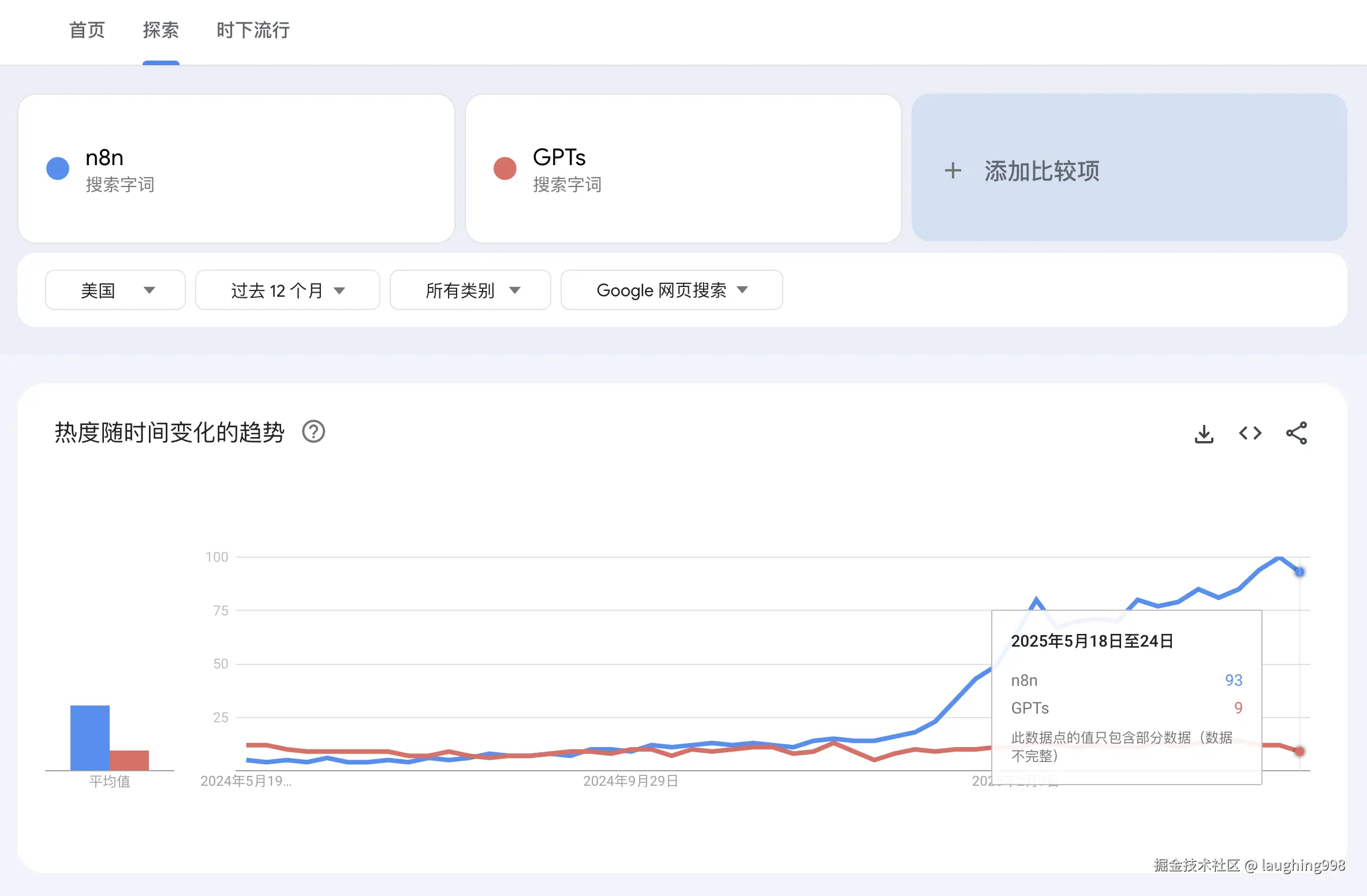Click the red GPTs average bar

coord(129,760)
